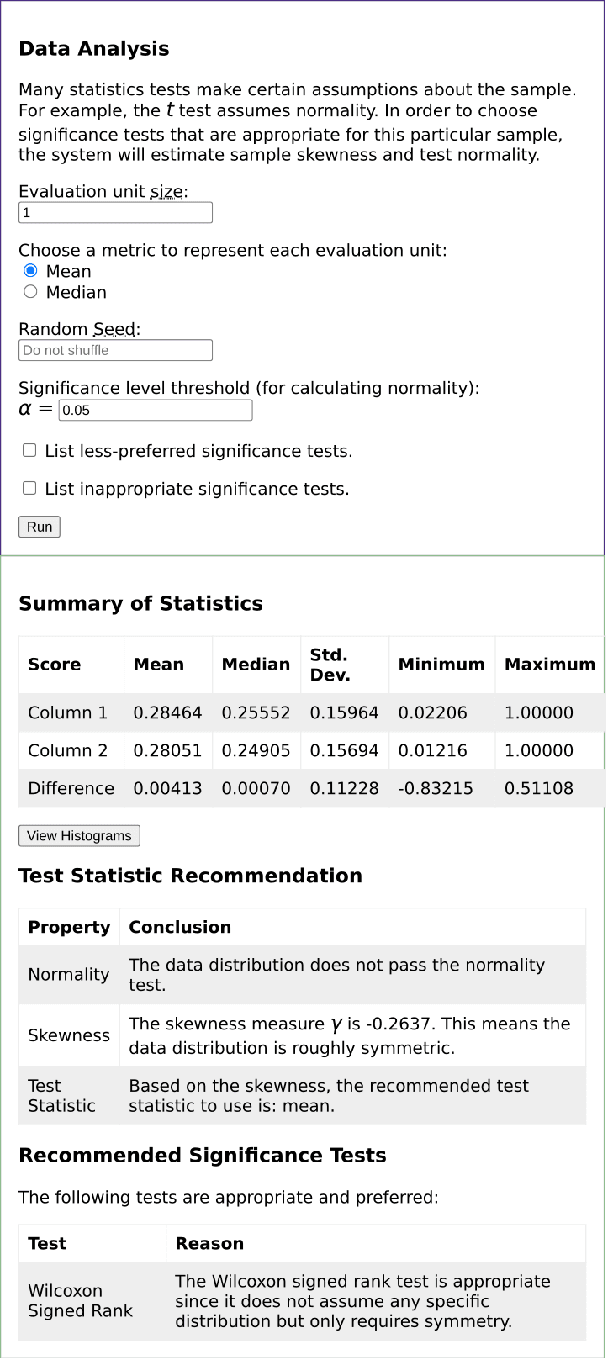
Task: Click the Random Seed text field
Action: click(x=115, y=350)
